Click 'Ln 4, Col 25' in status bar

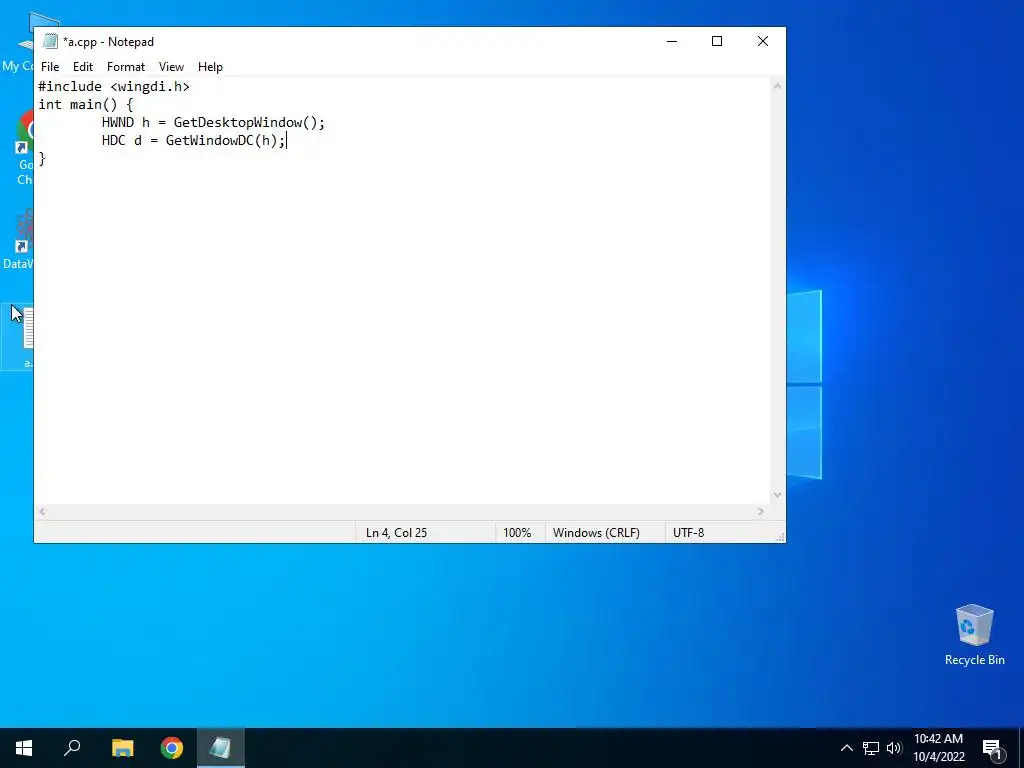tap(396, 533)
